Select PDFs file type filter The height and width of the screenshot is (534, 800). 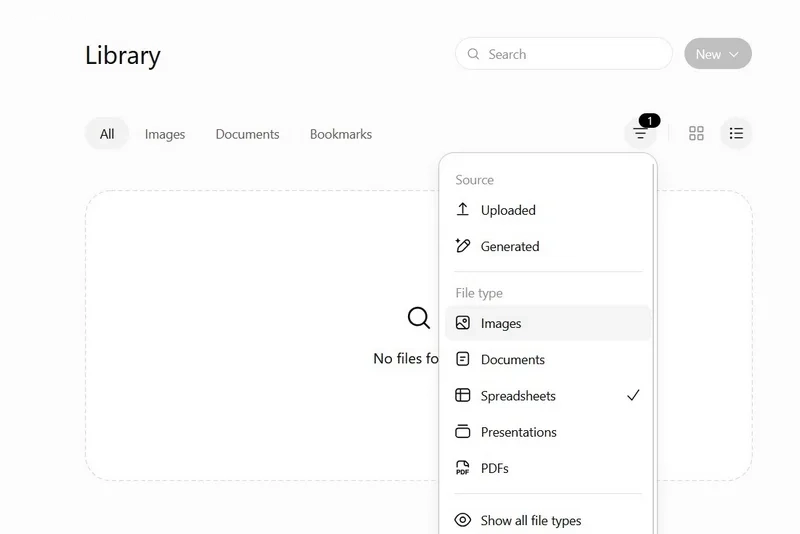click(x=548, y=468)
